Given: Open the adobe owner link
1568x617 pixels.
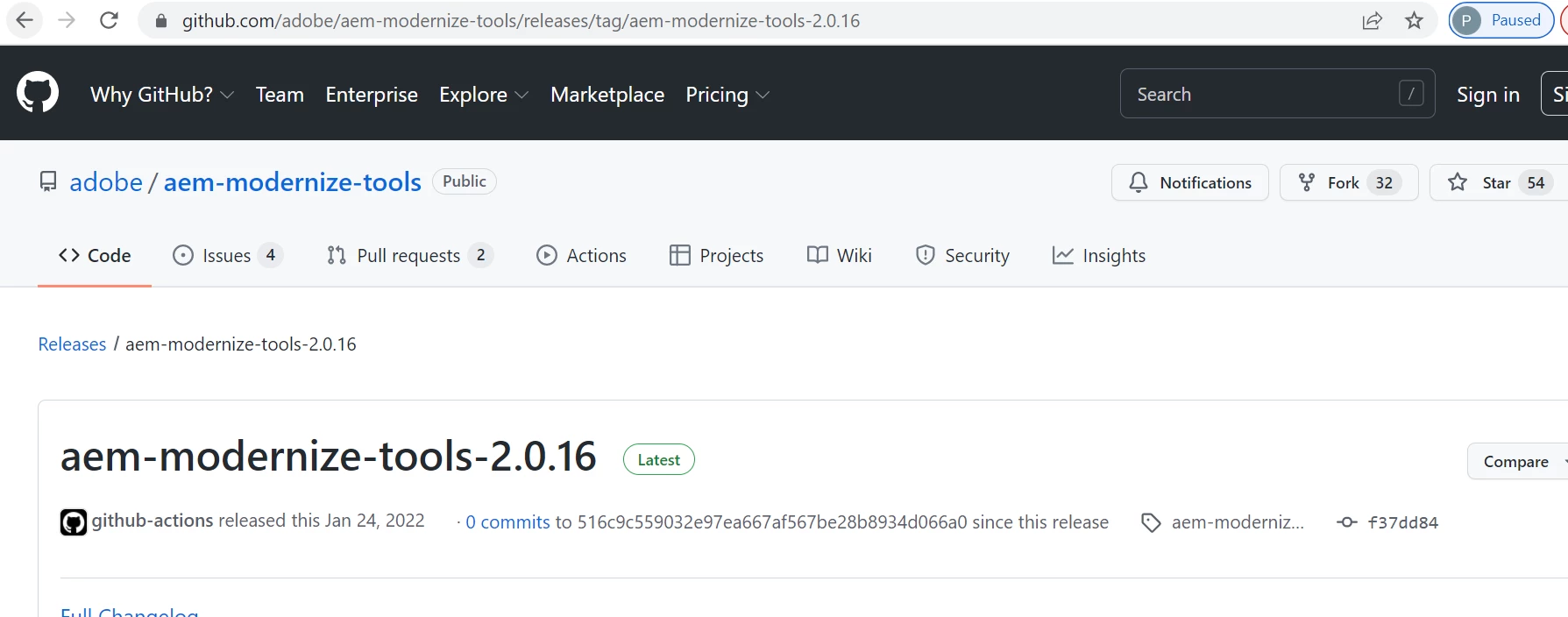Looking at the screenshot, I should click(x=106, y=181).
